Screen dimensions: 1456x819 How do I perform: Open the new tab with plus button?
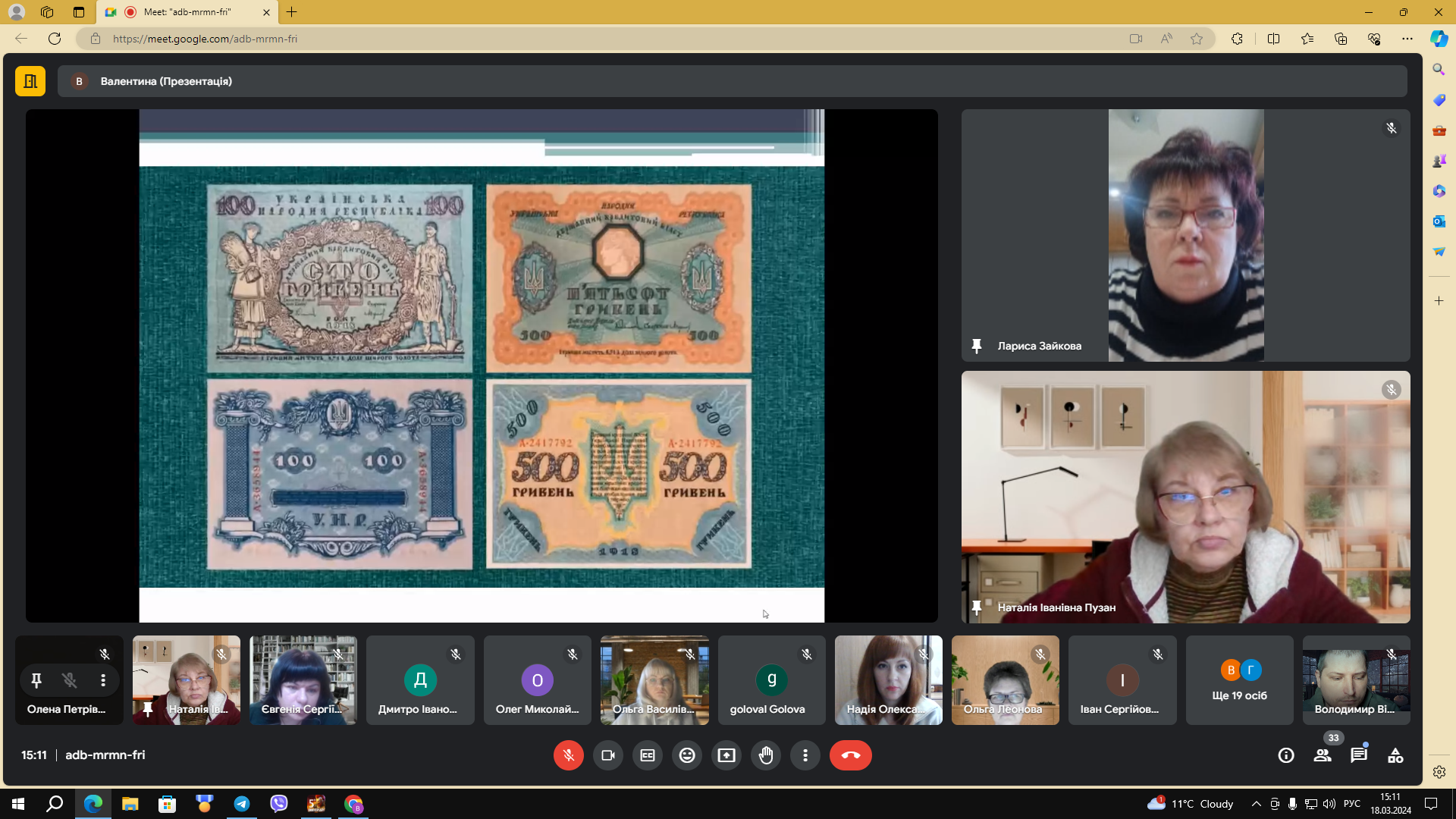[292, 12]
